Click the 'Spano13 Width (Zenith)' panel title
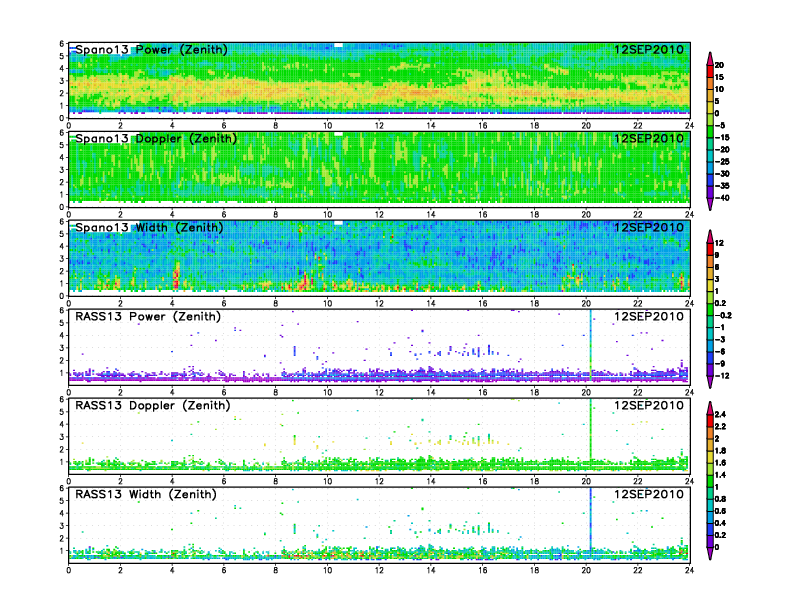Viewport: 792px width, 612px height. click(149, 227)
